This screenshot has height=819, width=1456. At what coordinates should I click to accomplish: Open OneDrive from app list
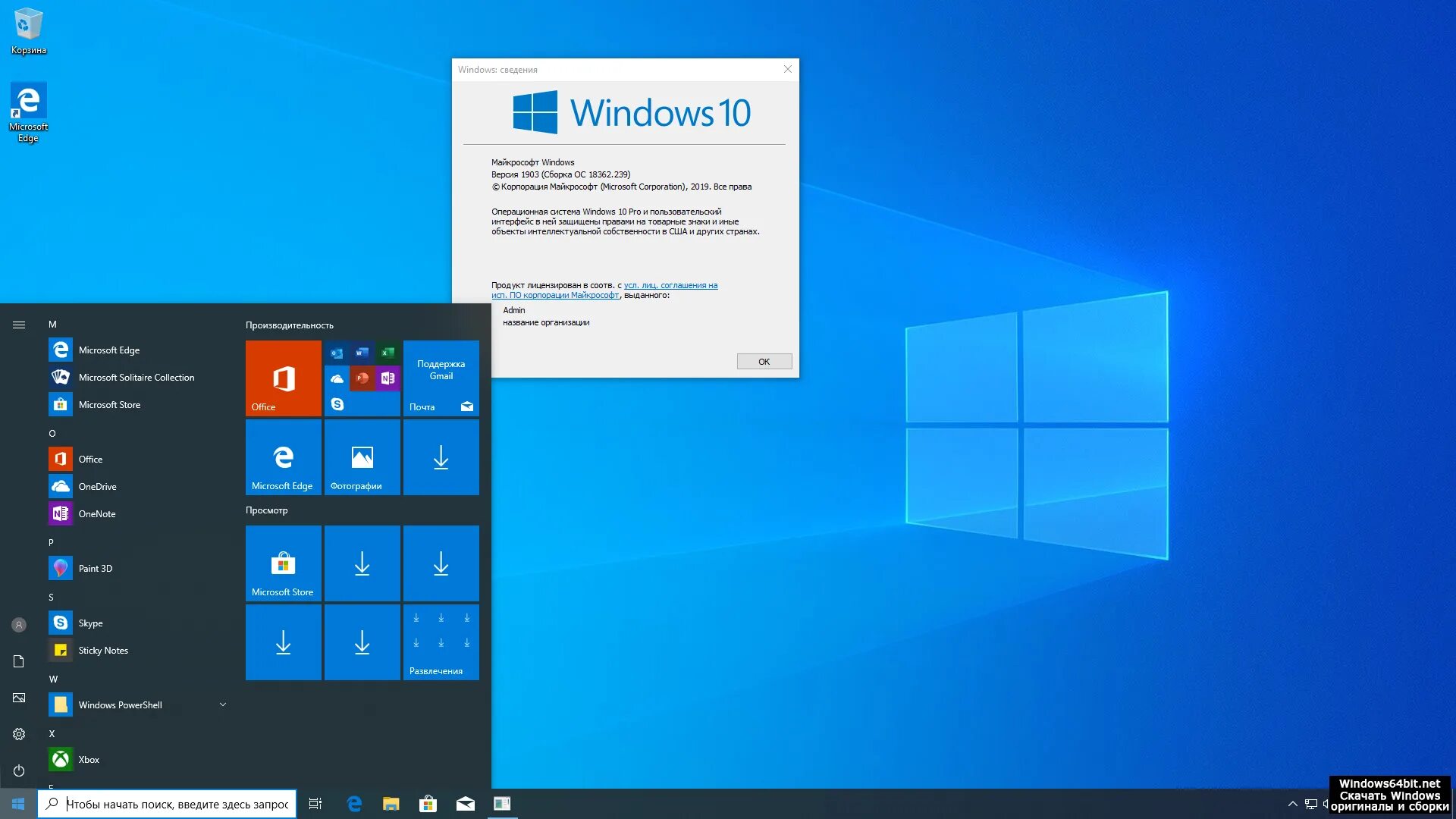tap(97, 486)
